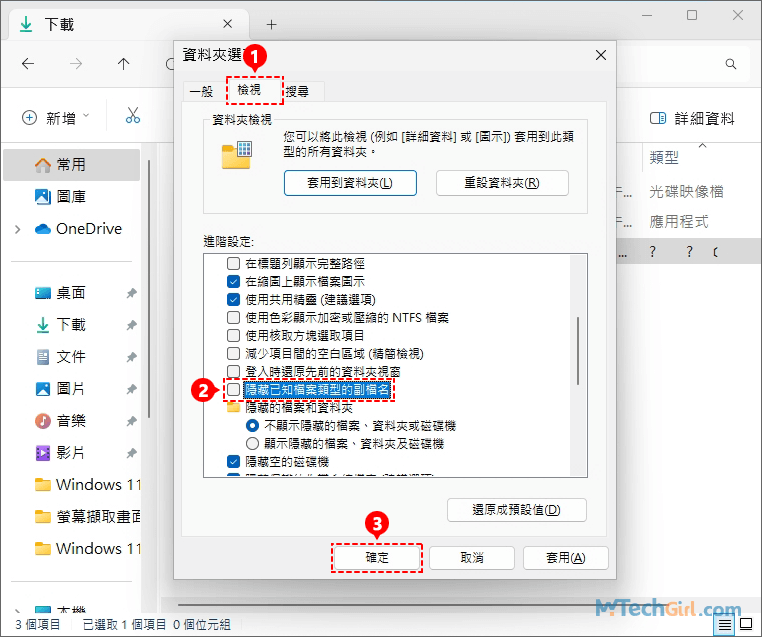
Task: Click the search magnifier icon
Action: click(730, 64)
